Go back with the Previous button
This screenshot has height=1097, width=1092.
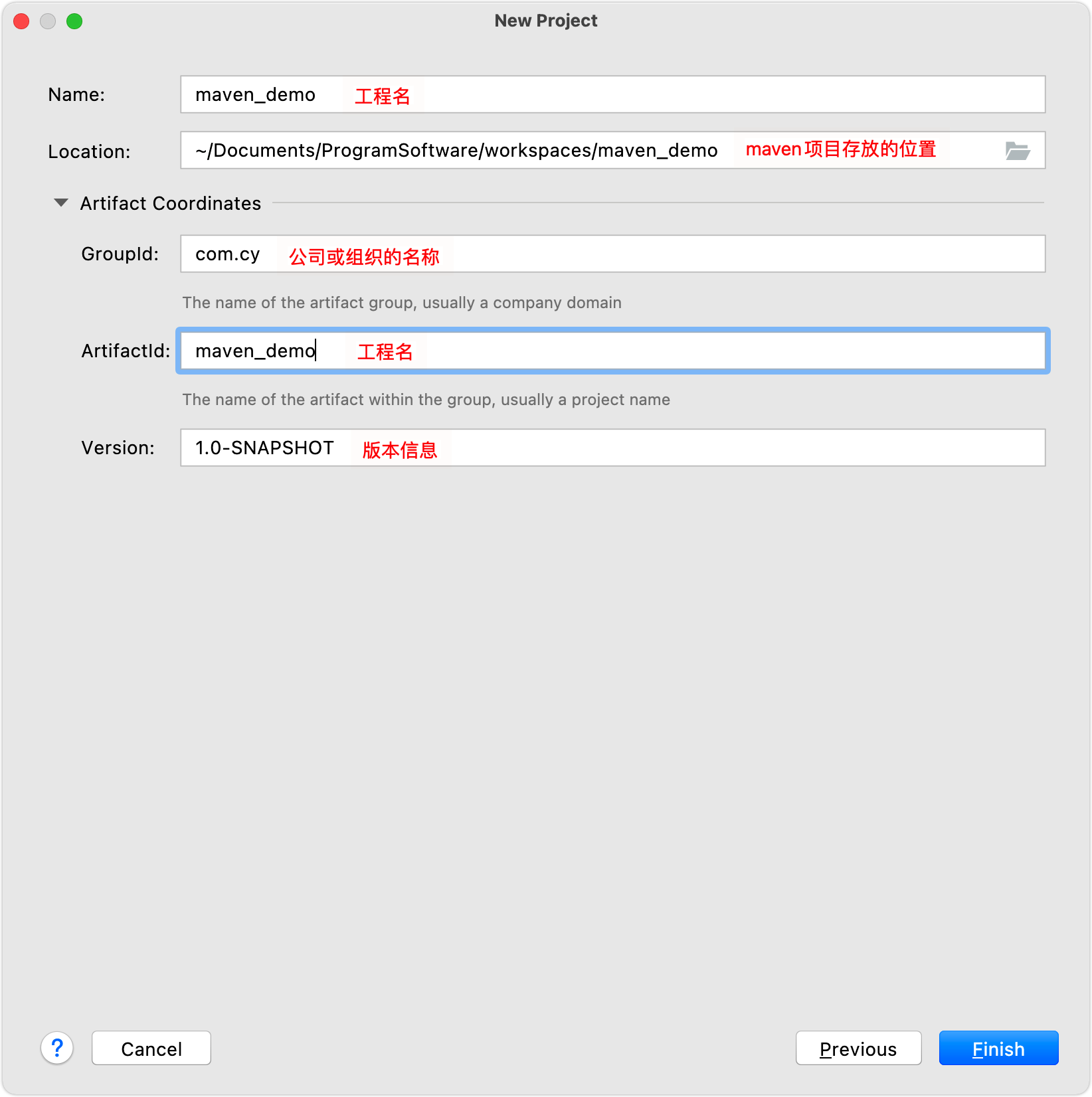coord(858,1049)
